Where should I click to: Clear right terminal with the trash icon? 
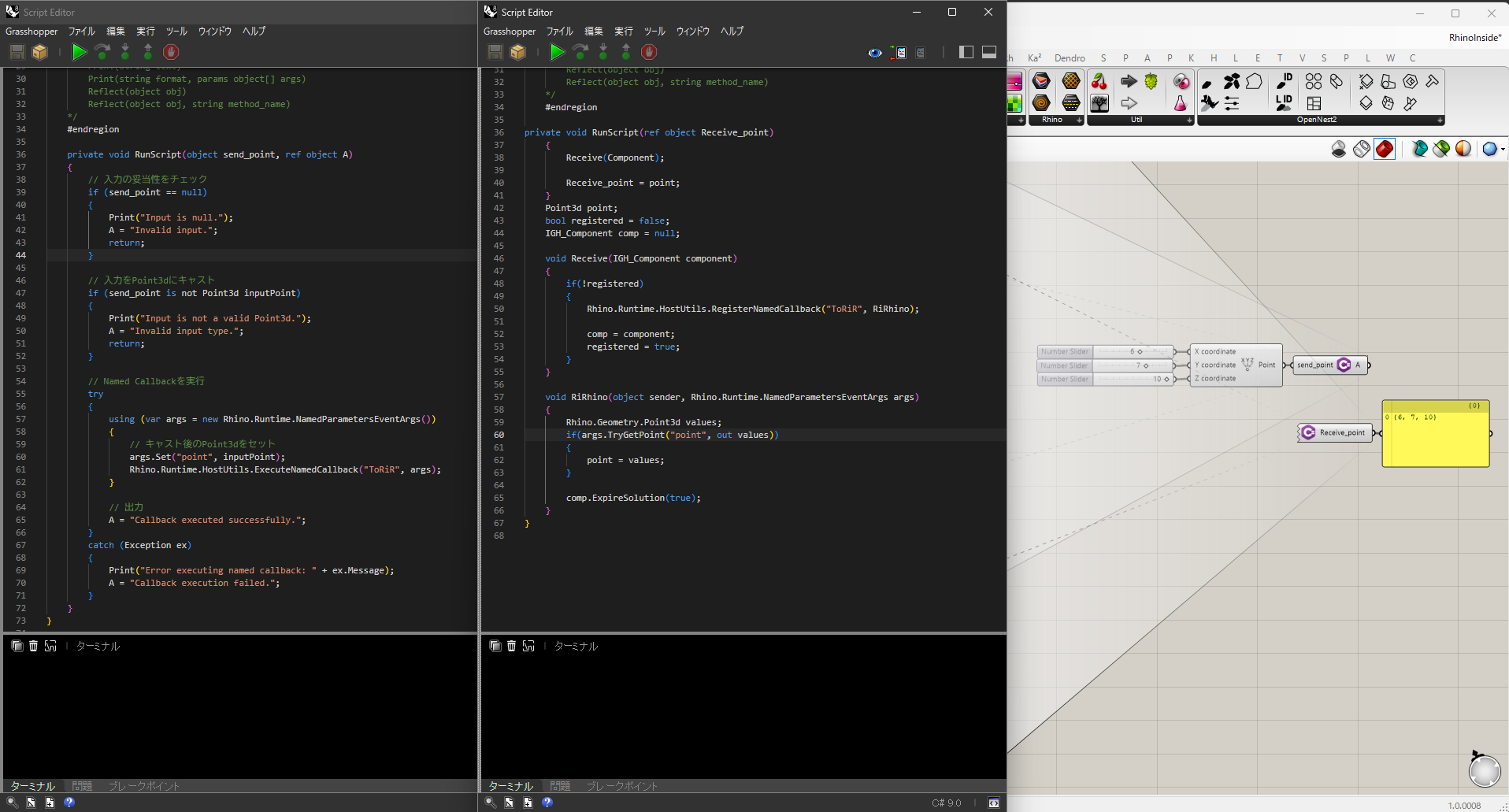(511, 646)
